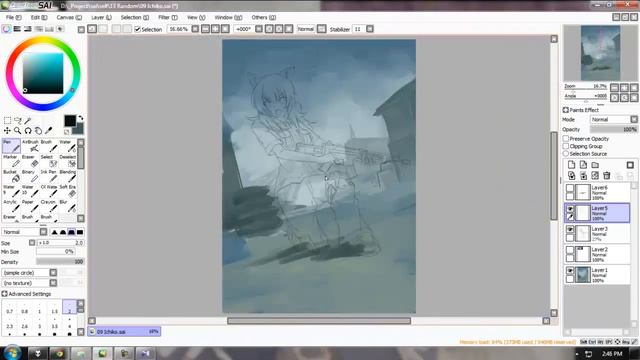Create a new layer folder

pyautogui.click(x=595, y=165)
